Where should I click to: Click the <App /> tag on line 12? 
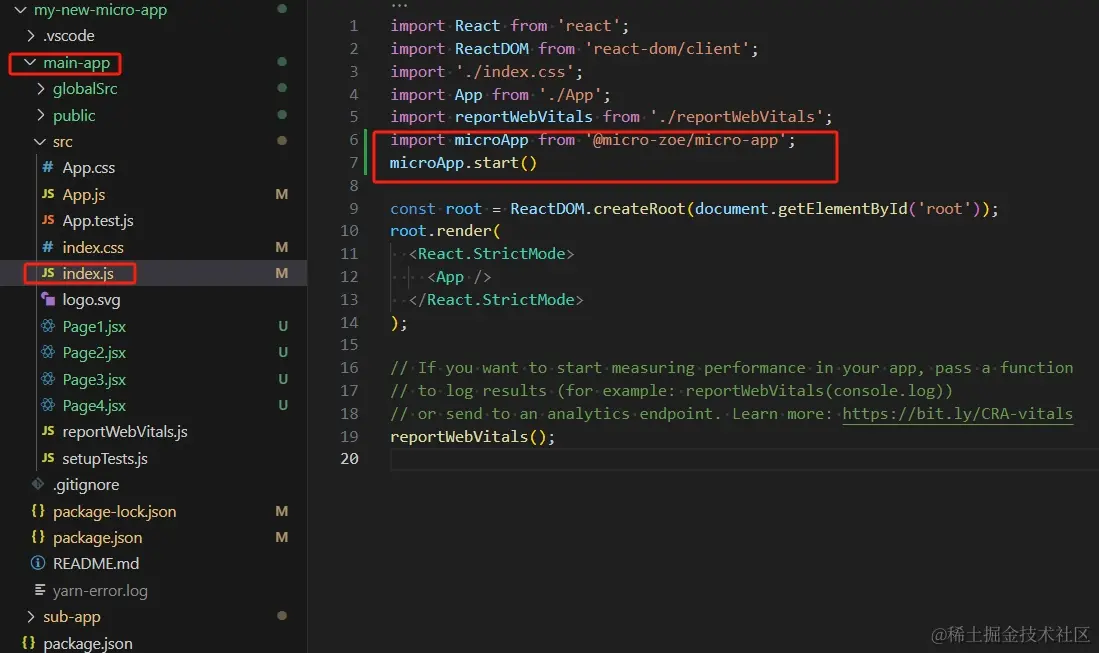(459, 277)
